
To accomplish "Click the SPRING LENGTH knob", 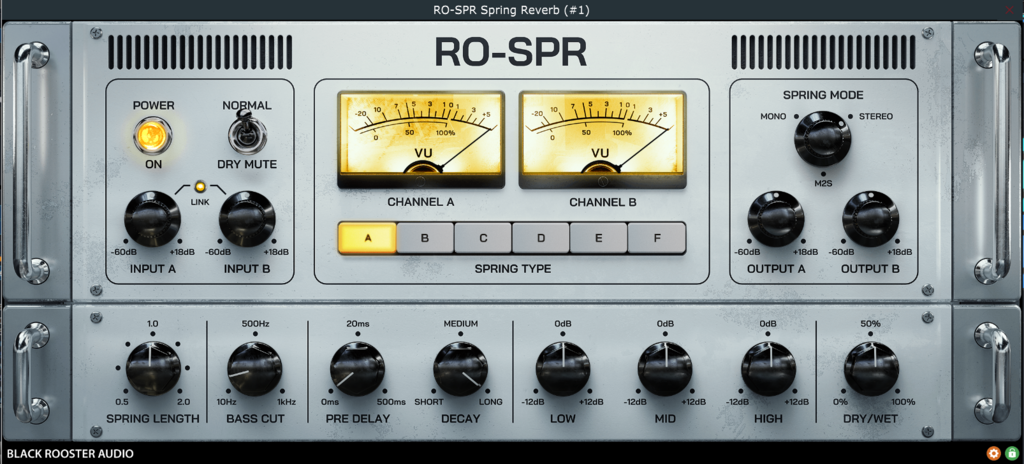I will (x=153, y=369).
